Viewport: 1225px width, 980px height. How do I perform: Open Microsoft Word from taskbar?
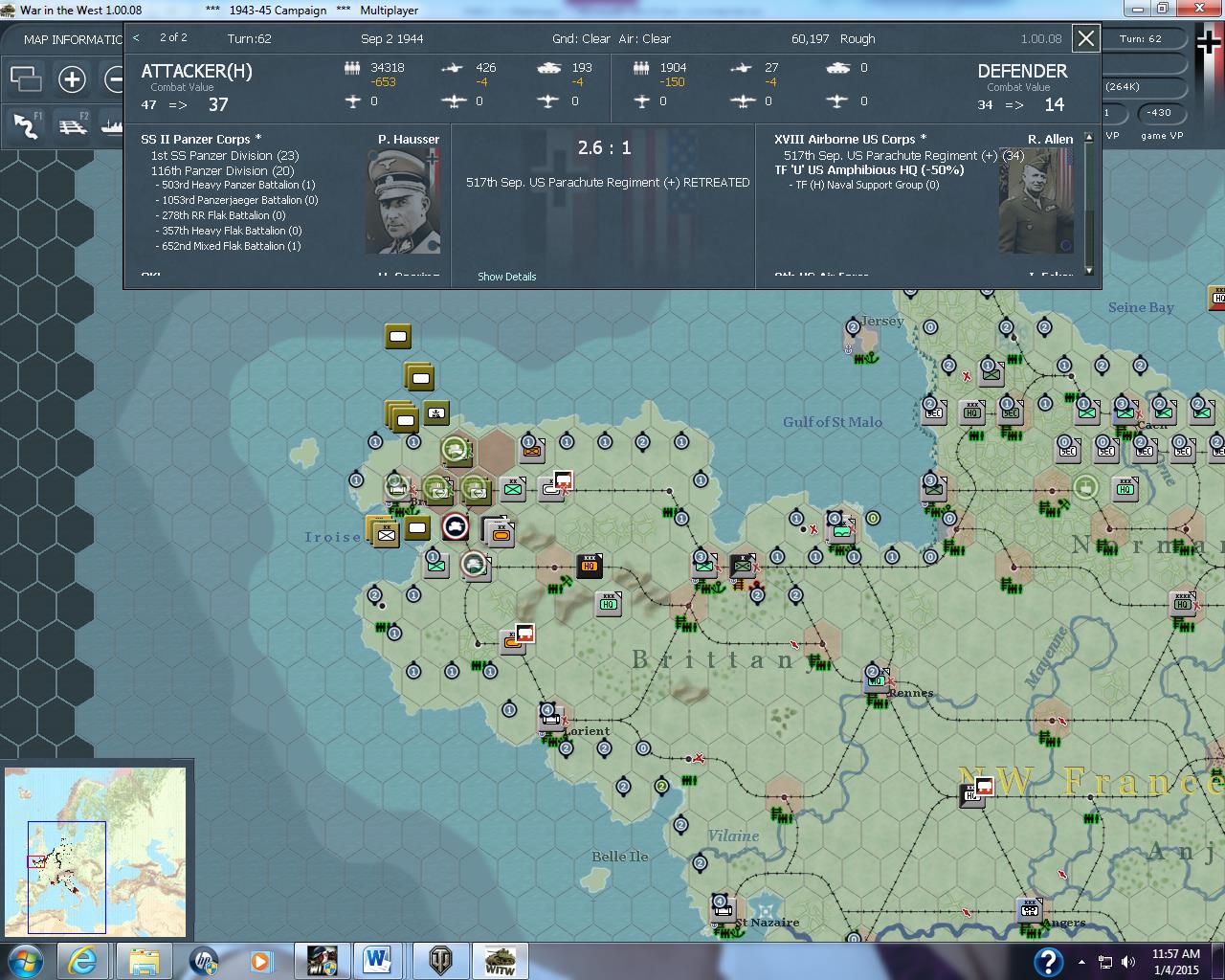376,961
